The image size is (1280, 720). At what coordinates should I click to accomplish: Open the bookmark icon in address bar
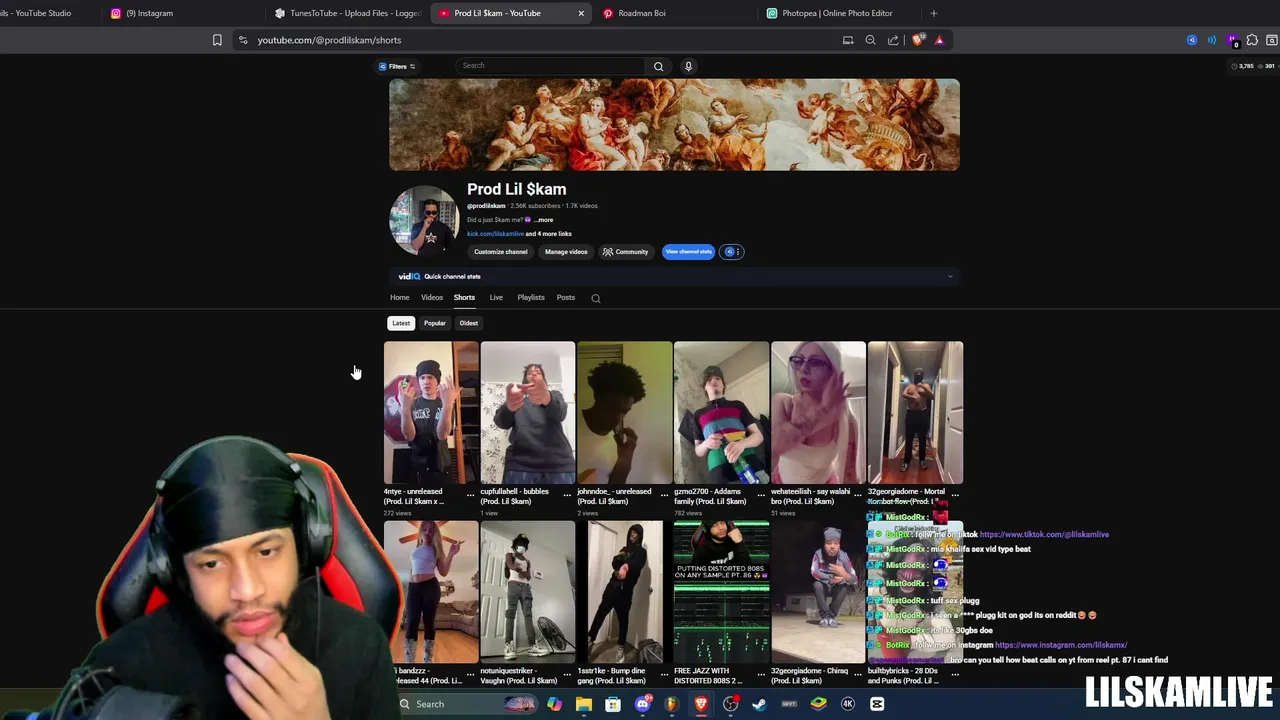[x=217, y=40]
